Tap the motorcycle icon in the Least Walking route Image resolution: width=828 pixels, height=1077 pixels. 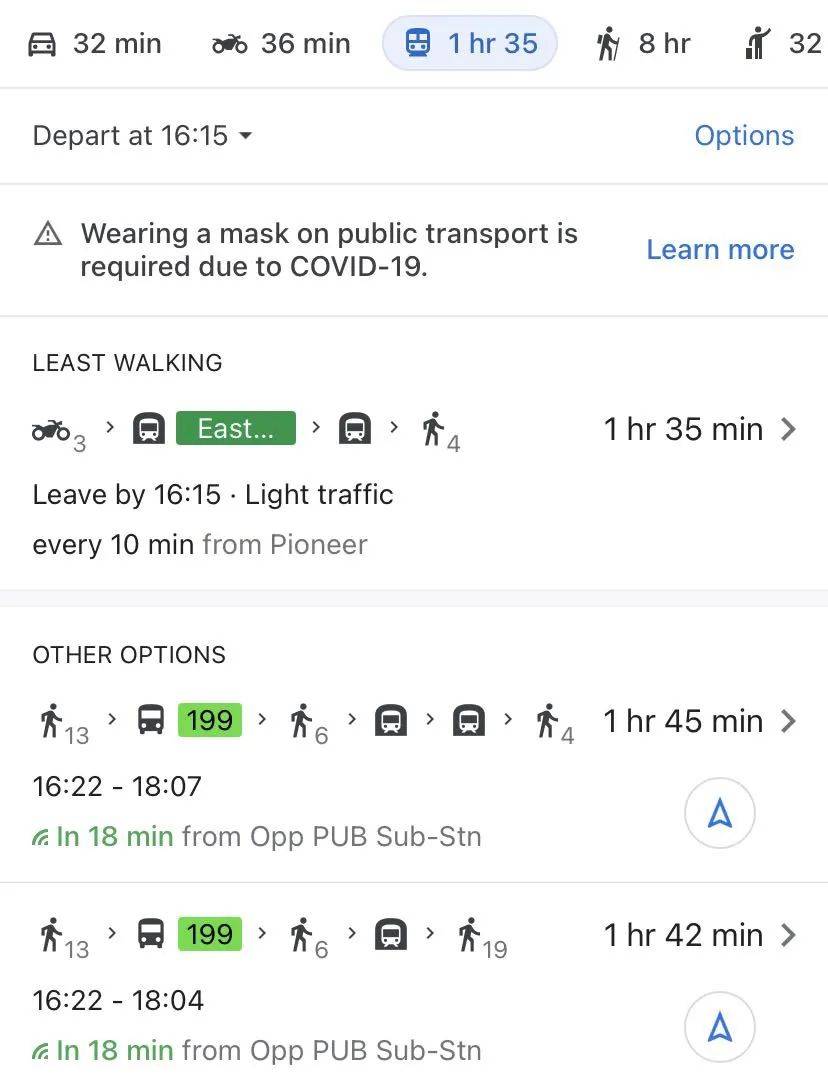coord(52,430)
